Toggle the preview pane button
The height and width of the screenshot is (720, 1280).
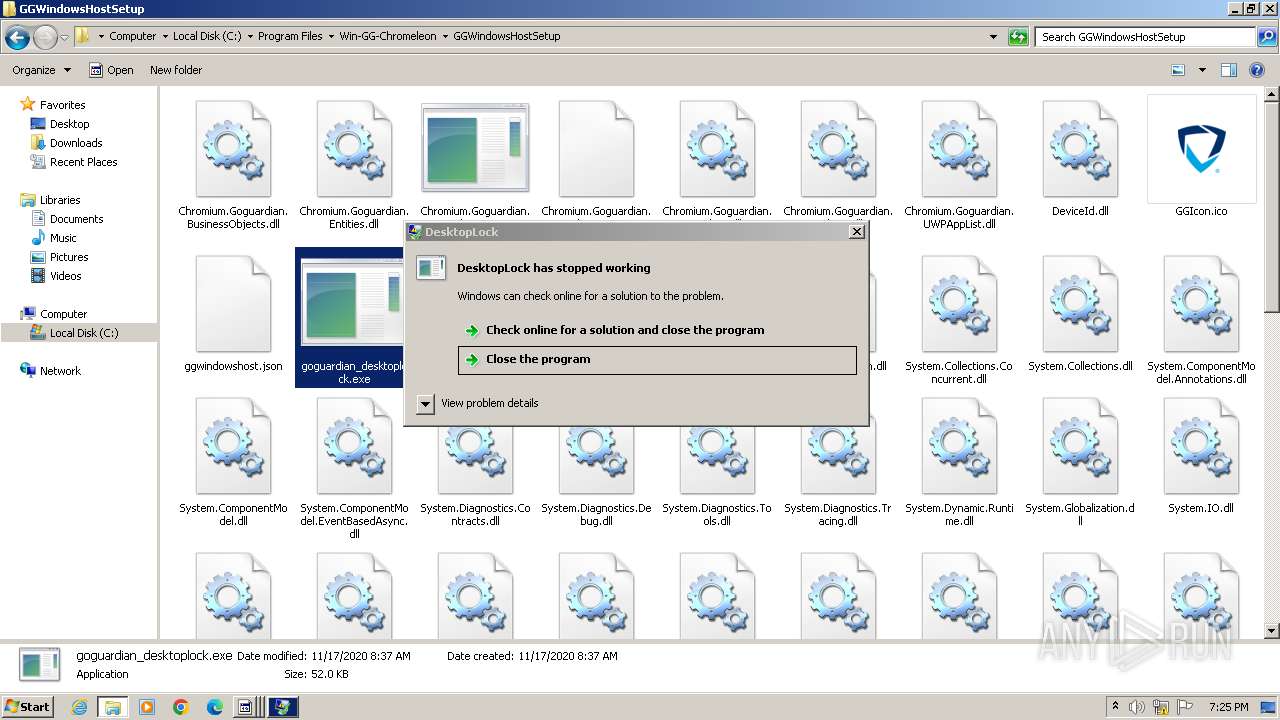[x=1229, y=70]
